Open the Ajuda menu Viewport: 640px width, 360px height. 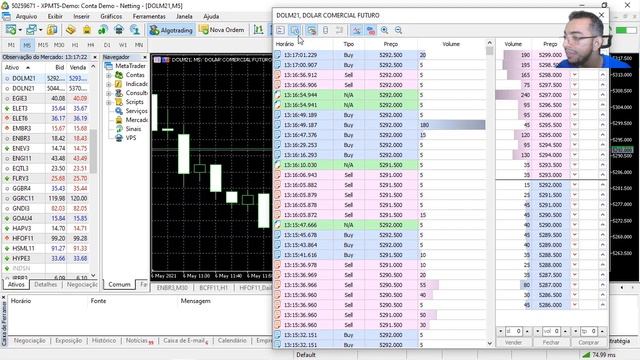coord(211,16)
